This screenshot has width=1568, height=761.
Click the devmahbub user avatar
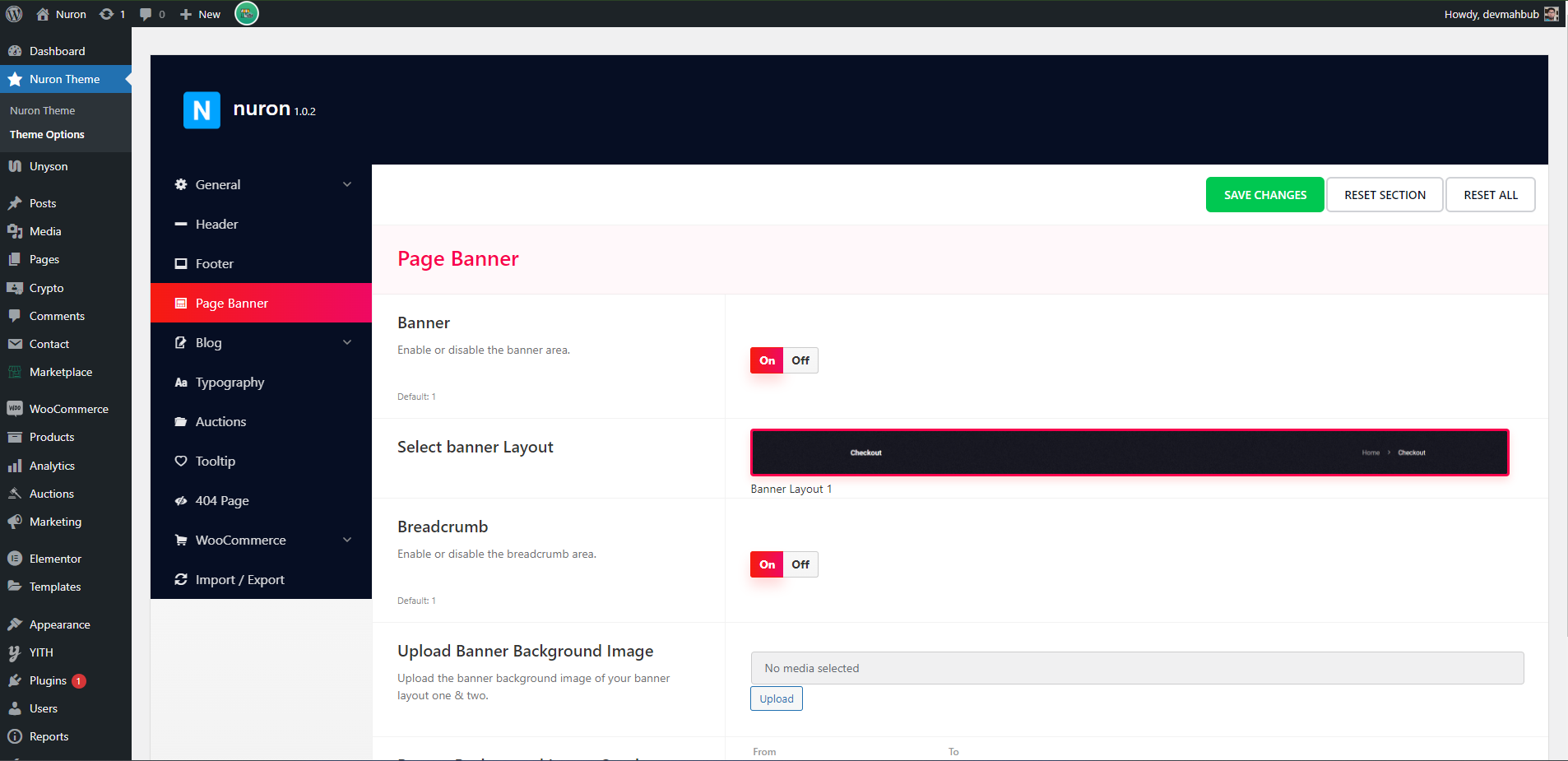tap(1551, 14)
